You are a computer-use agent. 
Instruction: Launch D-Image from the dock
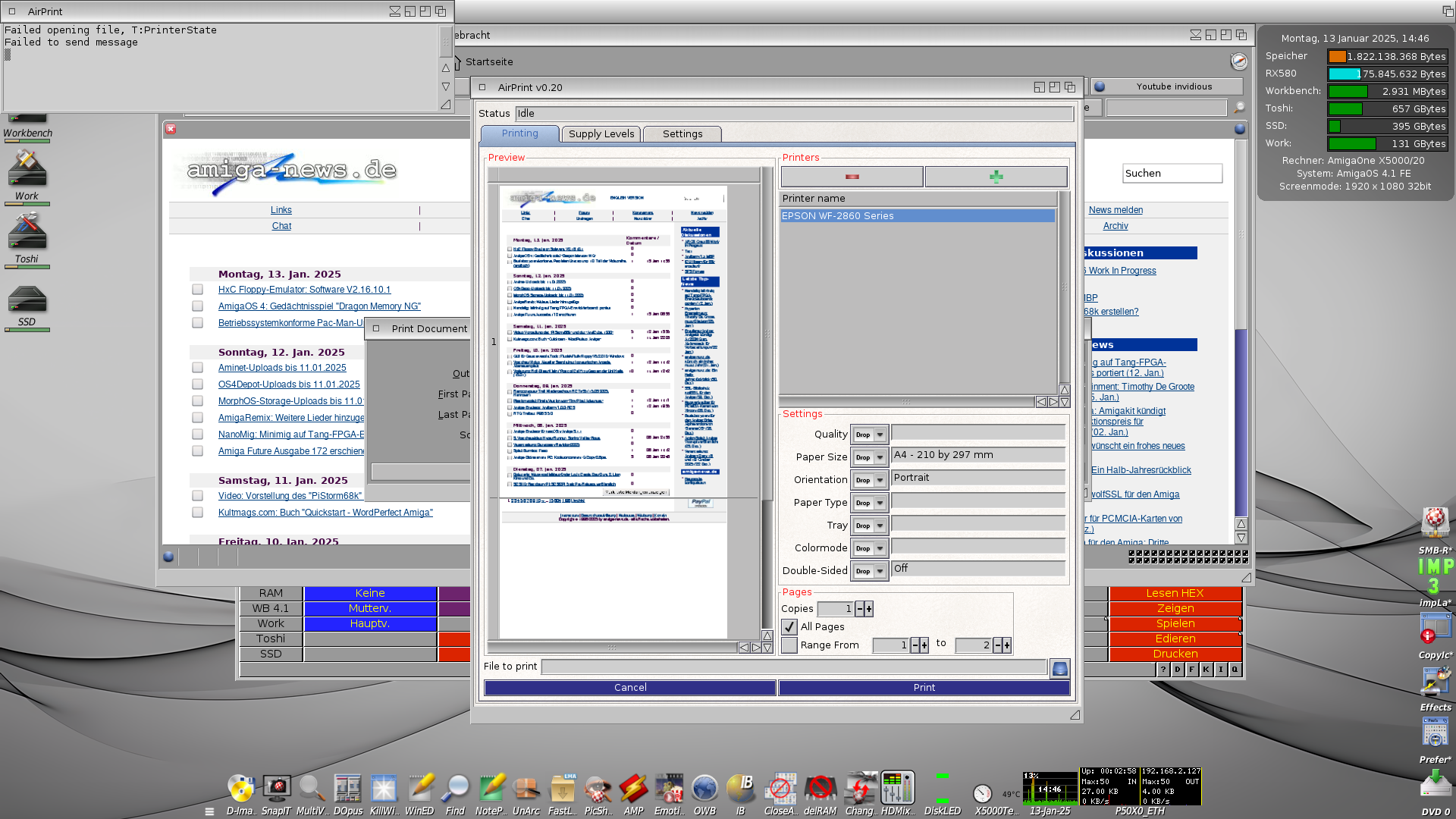coord(241,789)
